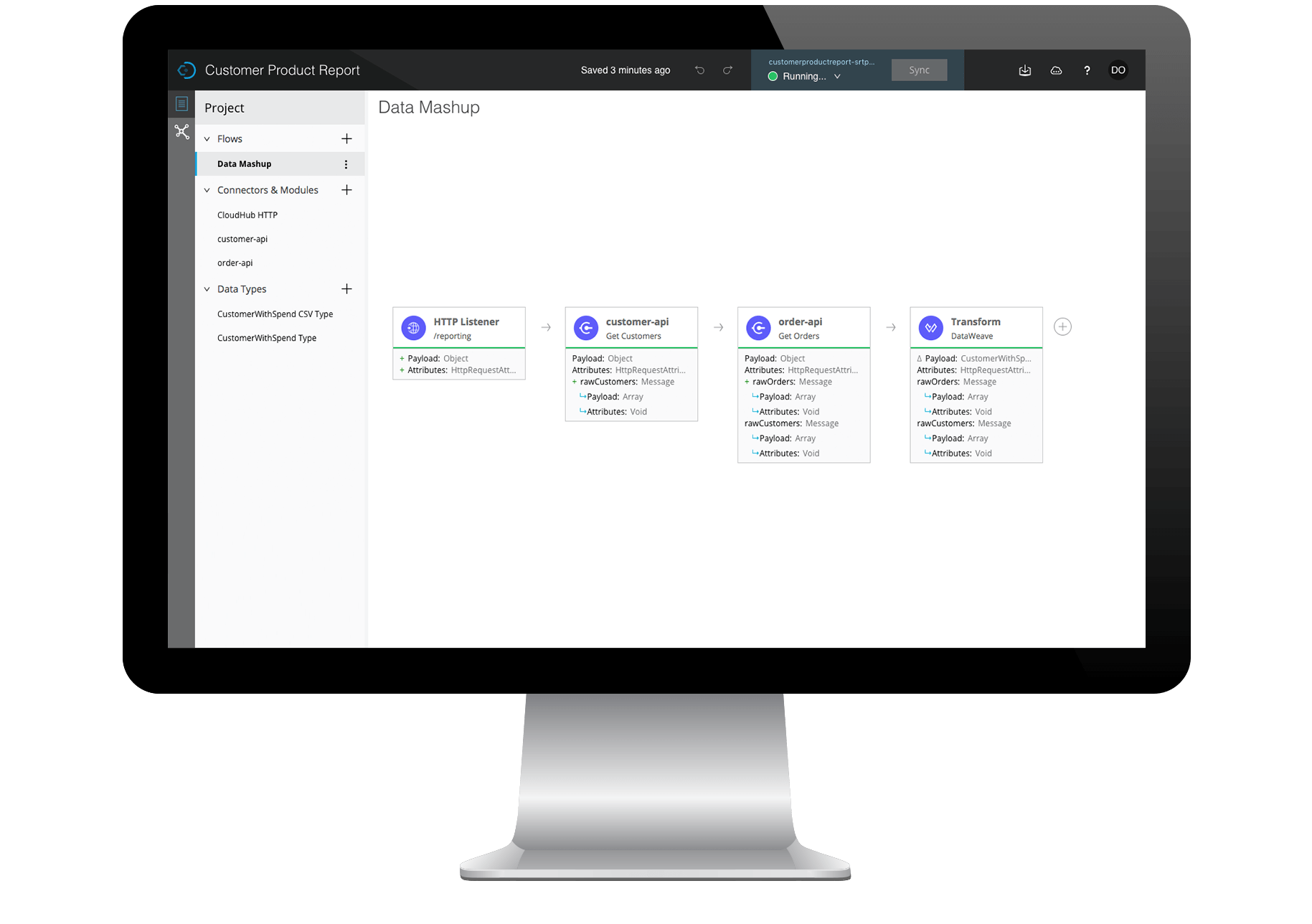The image size is (1312, 924).
Task: Open Data Mashup three-dot options menu
Action: [x=346, y=164]
